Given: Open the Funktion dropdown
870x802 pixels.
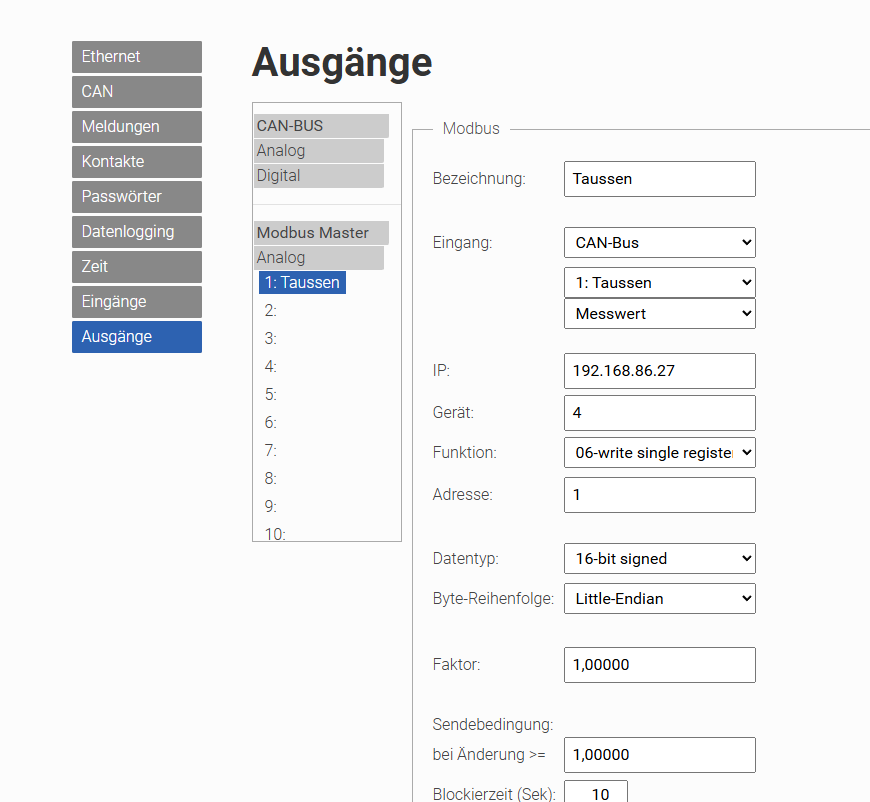Looking at the screenshot, I should [659, 453].
